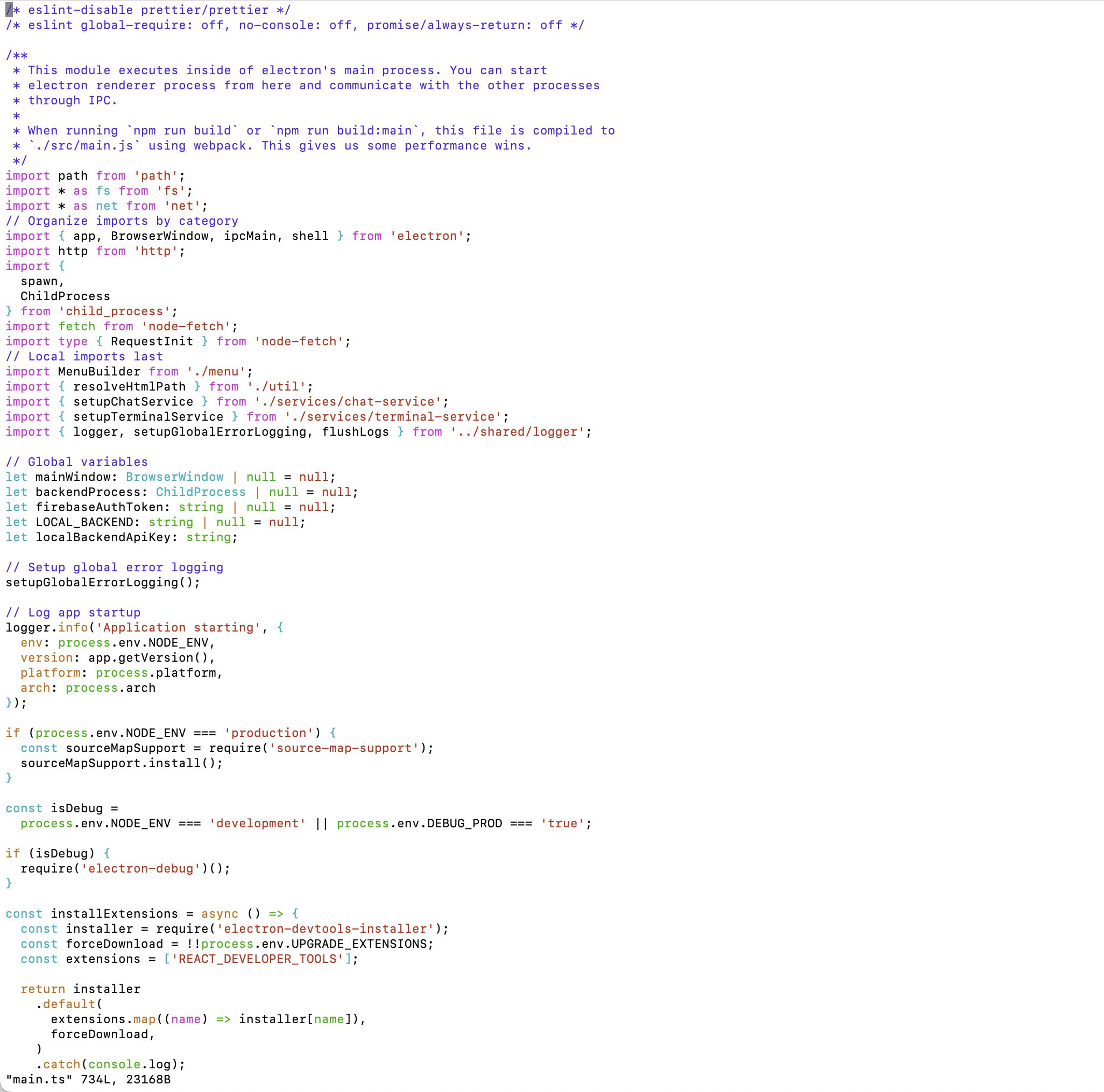
Task: Click the line 'sourceMapSupport.install();'
Action: tap(122, 763)
